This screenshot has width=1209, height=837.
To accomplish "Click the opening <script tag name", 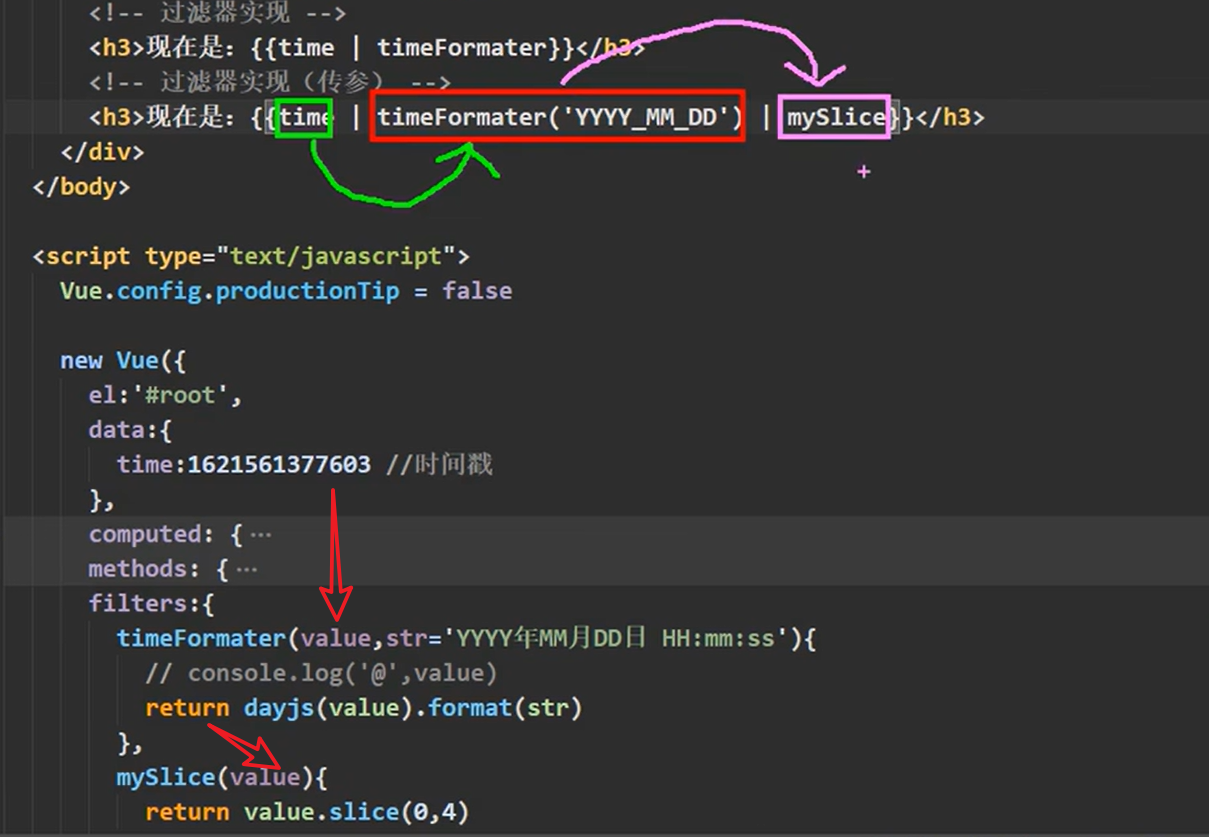I will pyautogui.click(x=88, y=256).
